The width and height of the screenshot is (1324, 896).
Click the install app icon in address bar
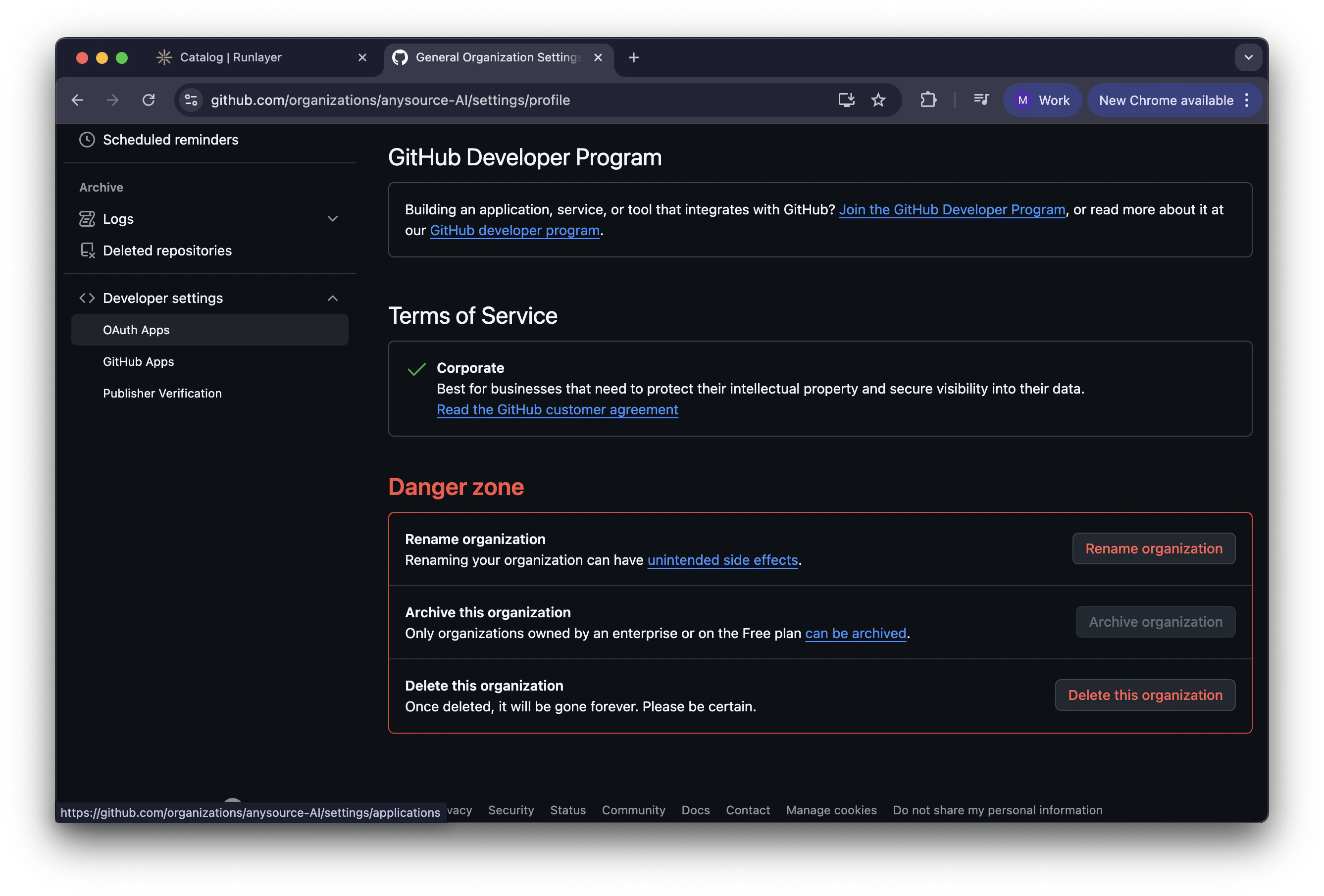[x=846, y=100]
